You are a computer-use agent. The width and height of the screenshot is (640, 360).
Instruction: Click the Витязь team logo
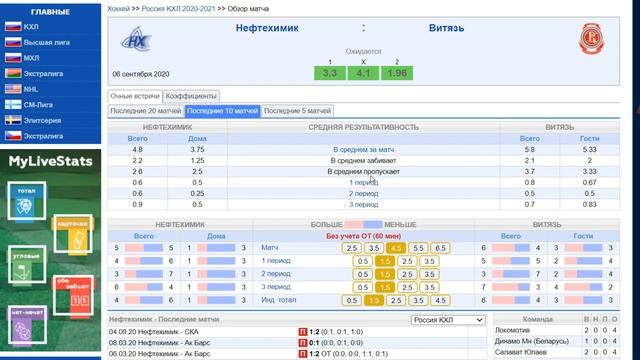(x=591, y=39)
